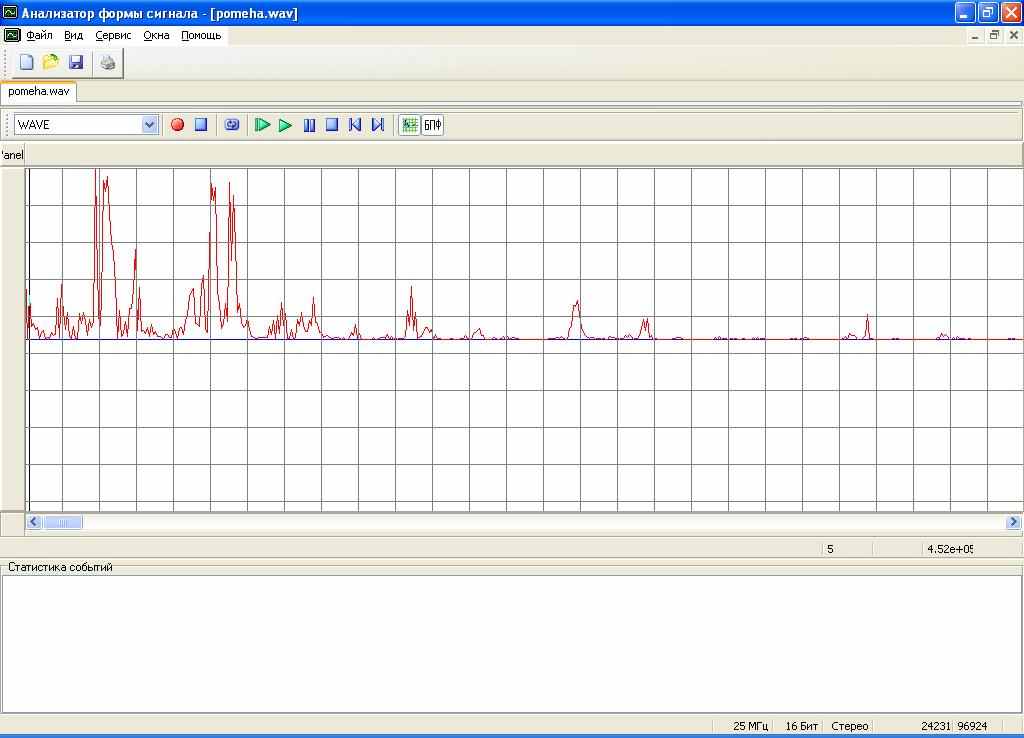The width and height of the screenshot is (1024, 738).
Task: Toggle the БПФ spectrum button
Action: click(432, 125)
